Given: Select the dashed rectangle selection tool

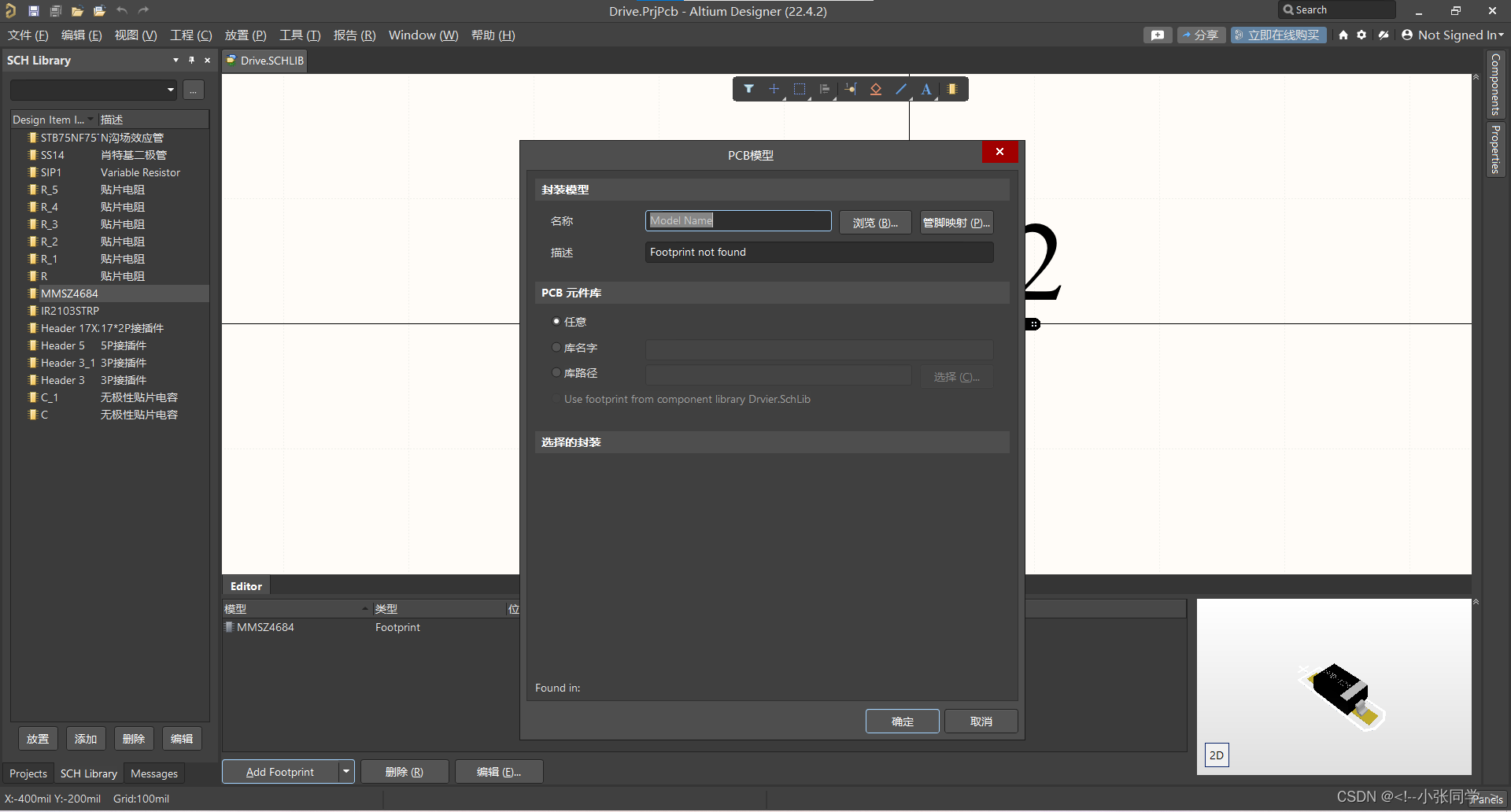Looking at the screenshot, I should [800, 89].
